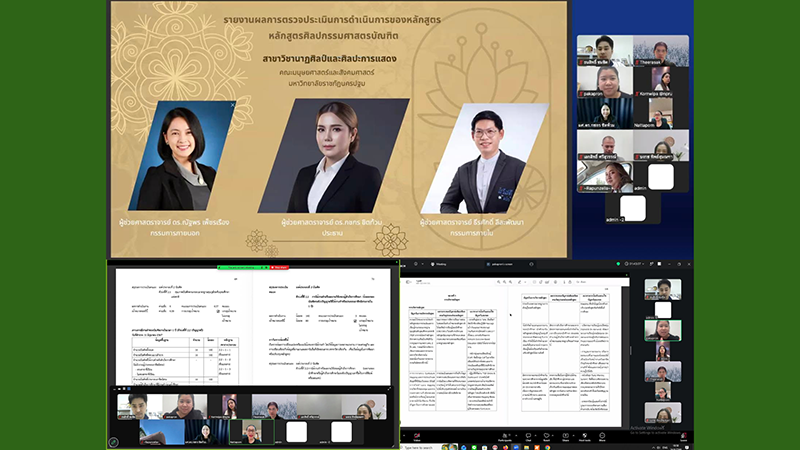
Task: Open the Host tools shield icon
Action: pyautogui.click(x=585, y=436)
